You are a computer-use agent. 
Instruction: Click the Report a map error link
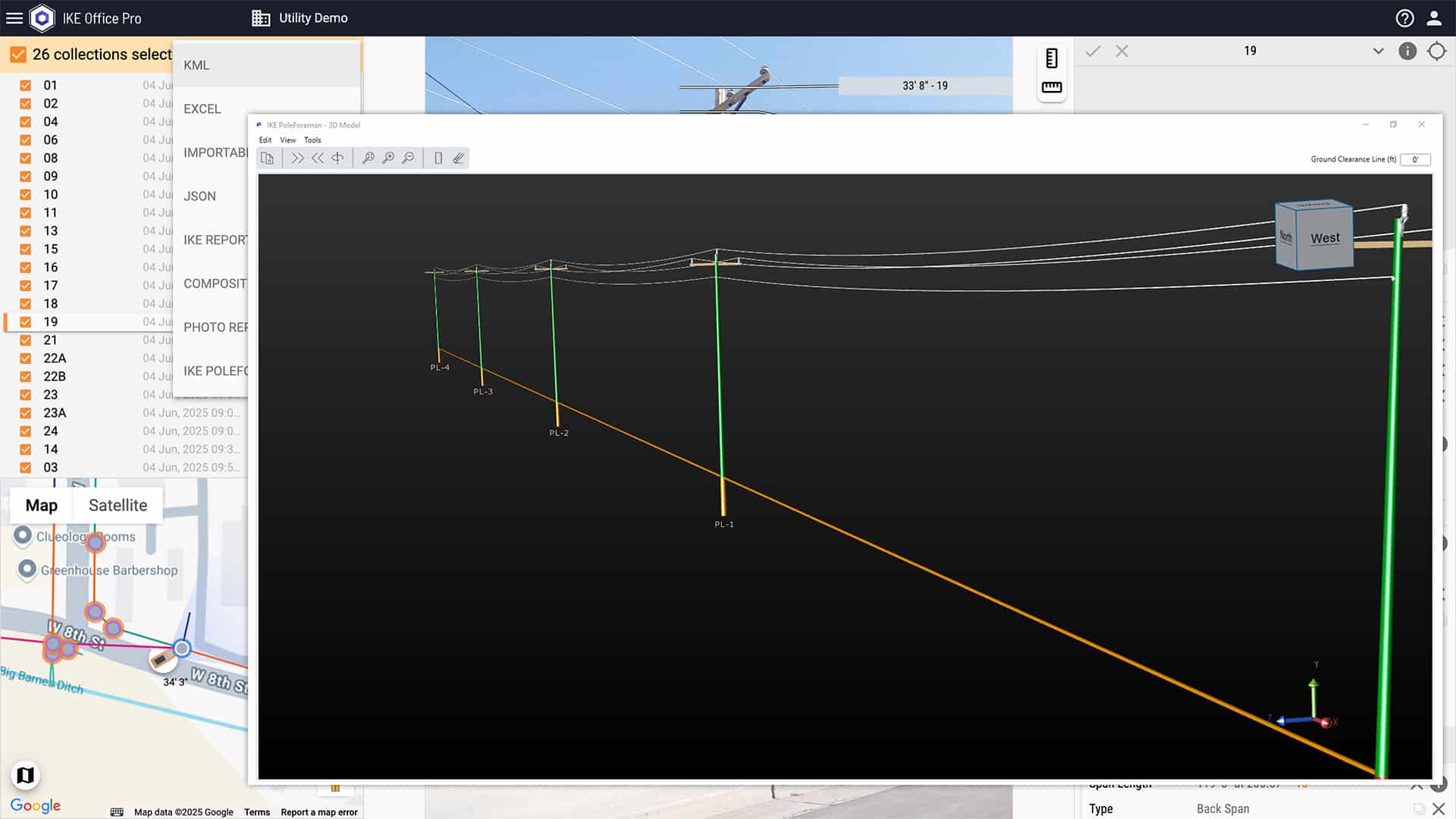pyautogui.click(x=318, y=812)
